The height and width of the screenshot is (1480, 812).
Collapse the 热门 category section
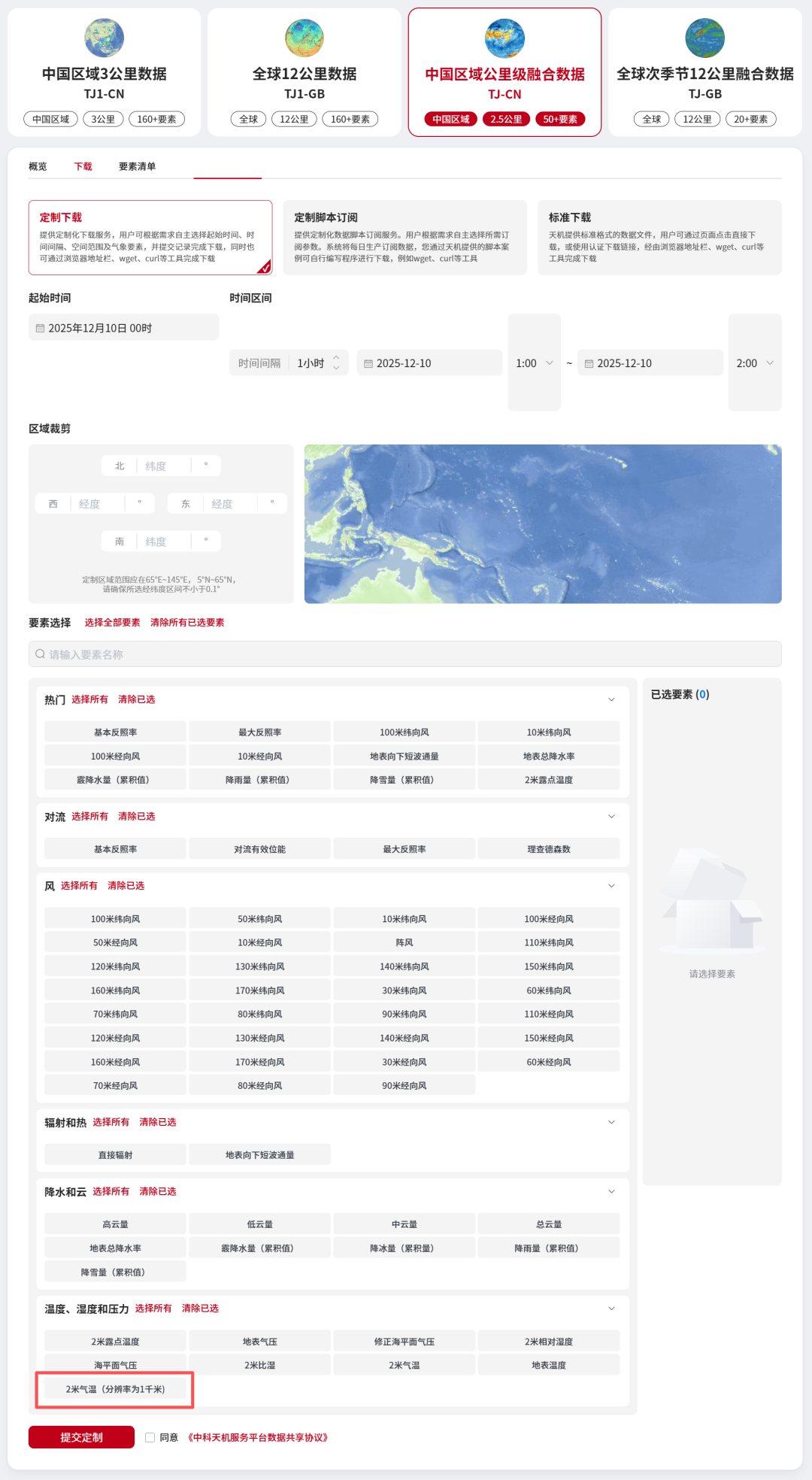[611, 699]
